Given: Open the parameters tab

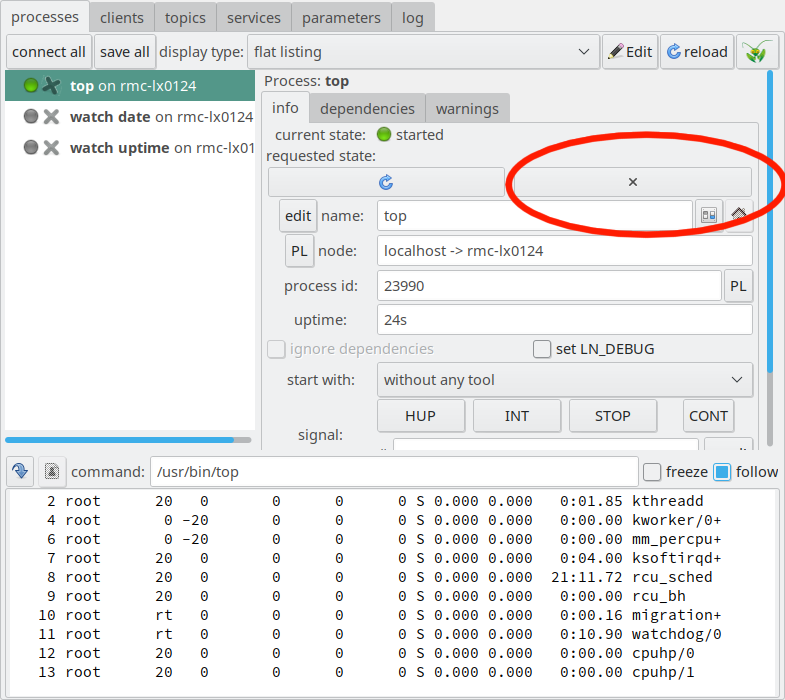Looking at the screenshot, I should pyautogui.click(x=341, y=18).
